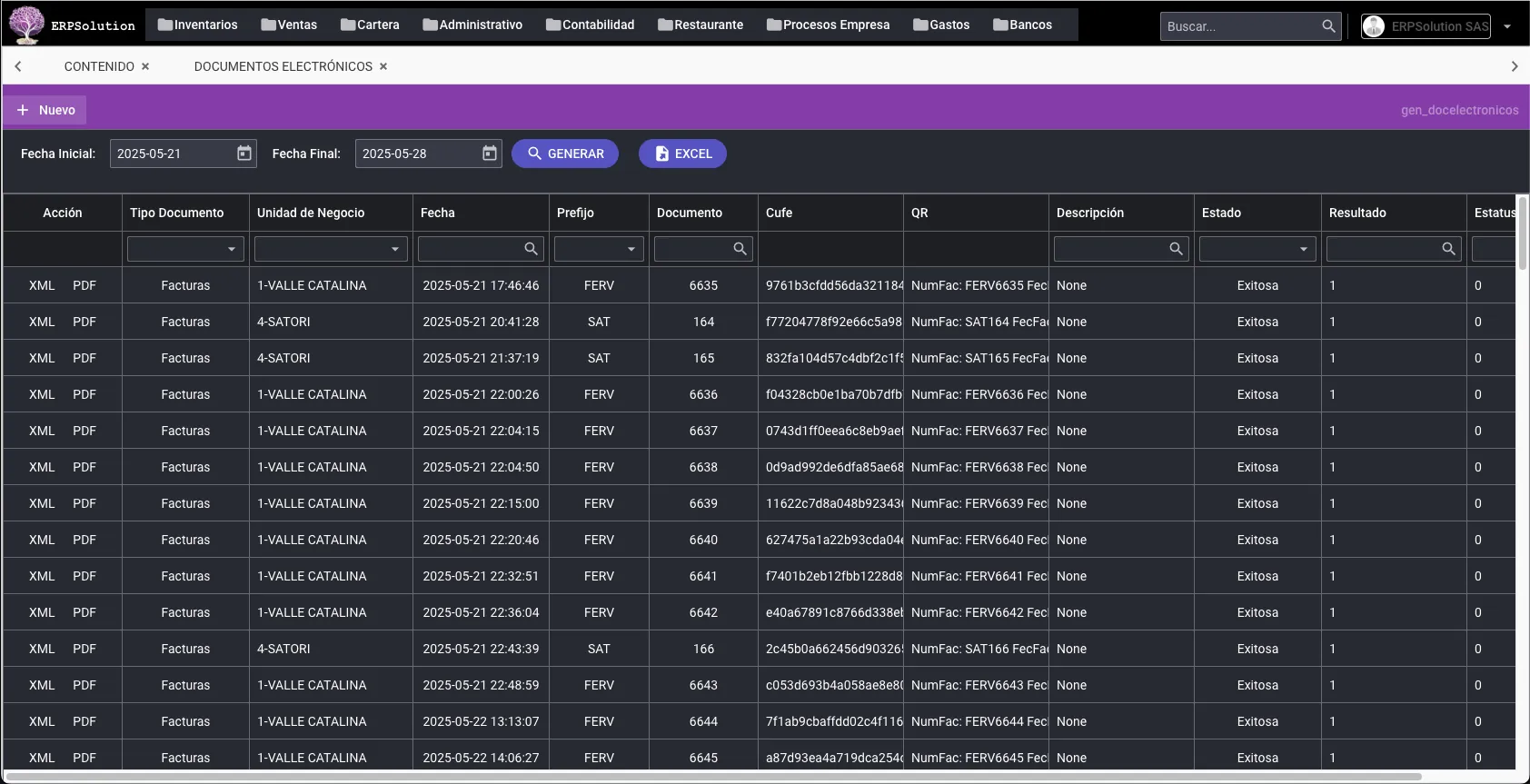
Task: Click the Fecha column filter search icon
Action: point(532,249)
